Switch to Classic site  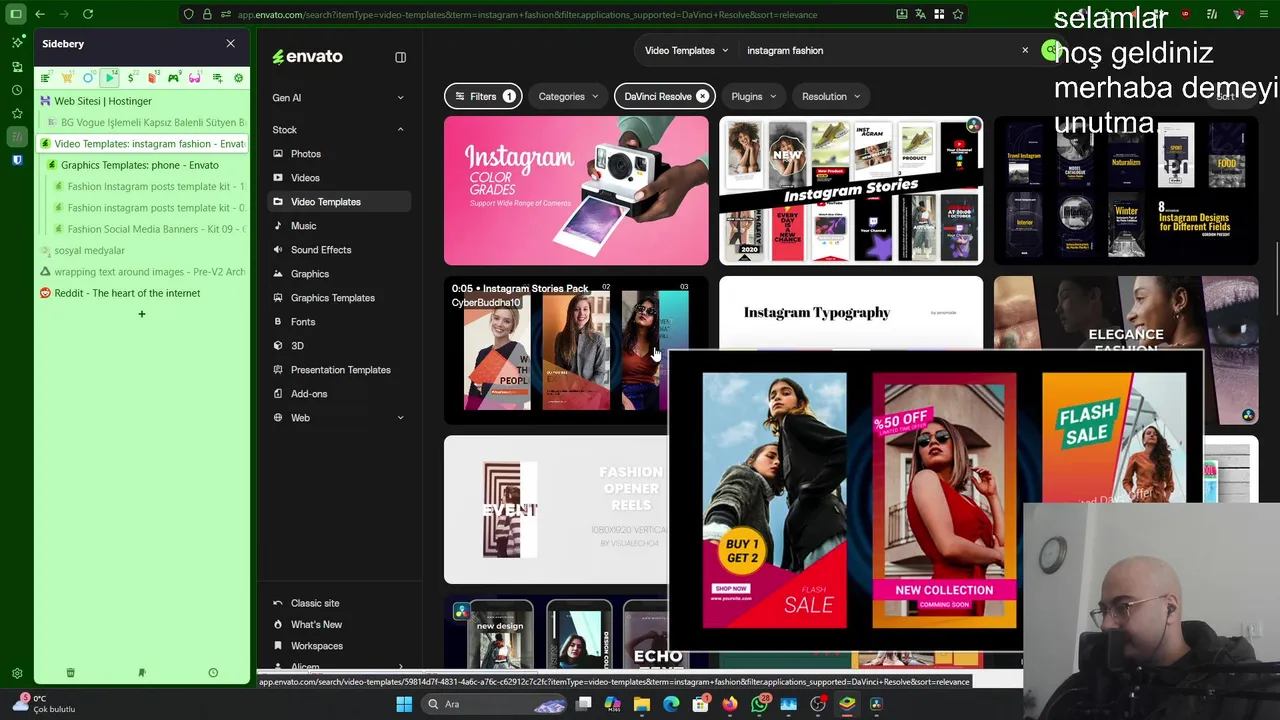(x=314, y=603)
